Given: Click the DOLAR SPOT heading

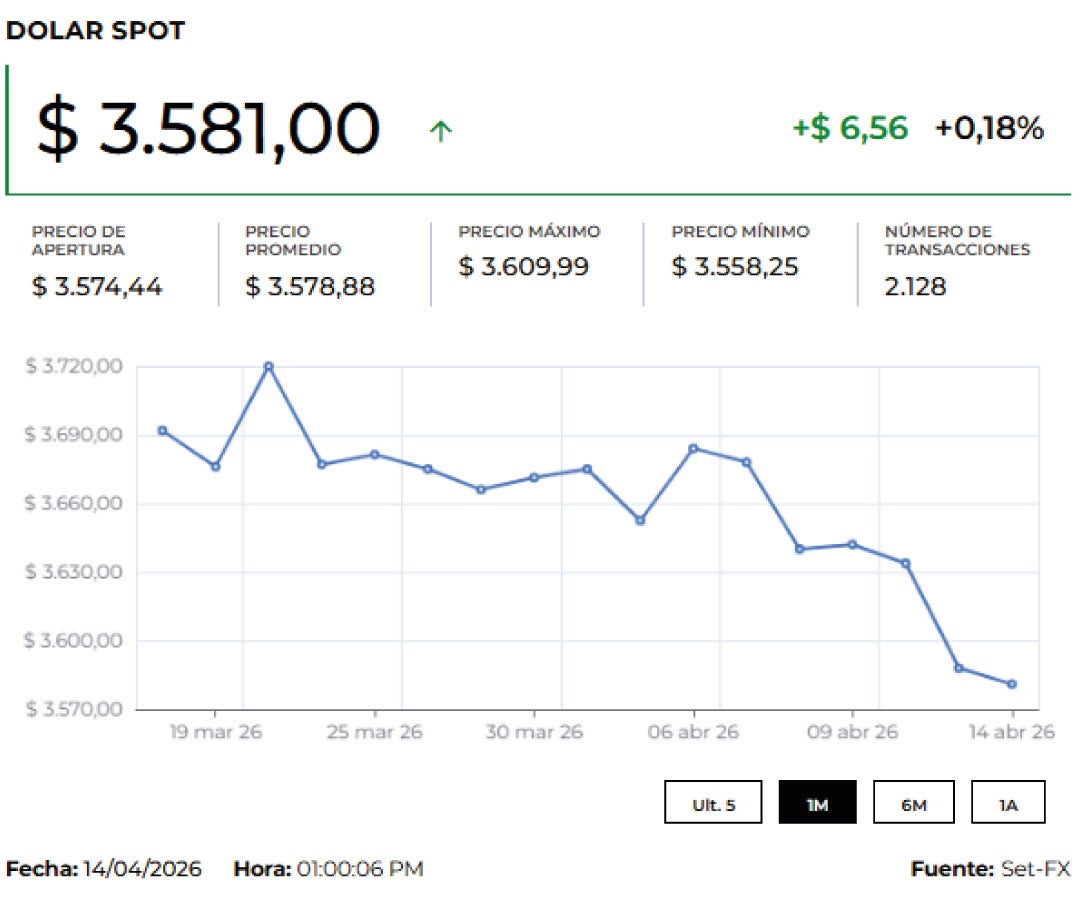Looking at the screenshot, I should [x=95, y=31].
